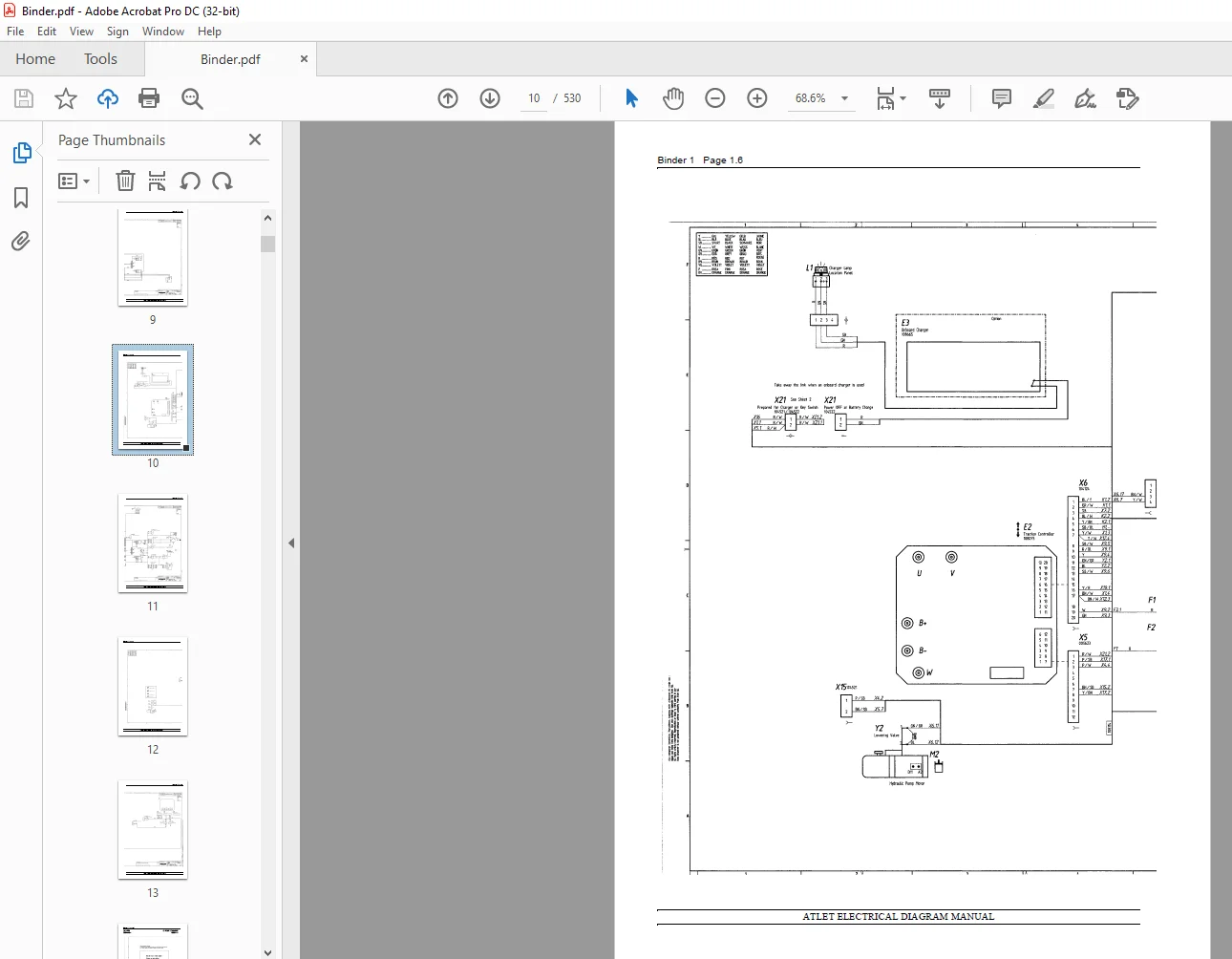The height and width of the screenshot is (959, 1232).
Task: Select page 11 thumbnail
Action: coord(153,543)
